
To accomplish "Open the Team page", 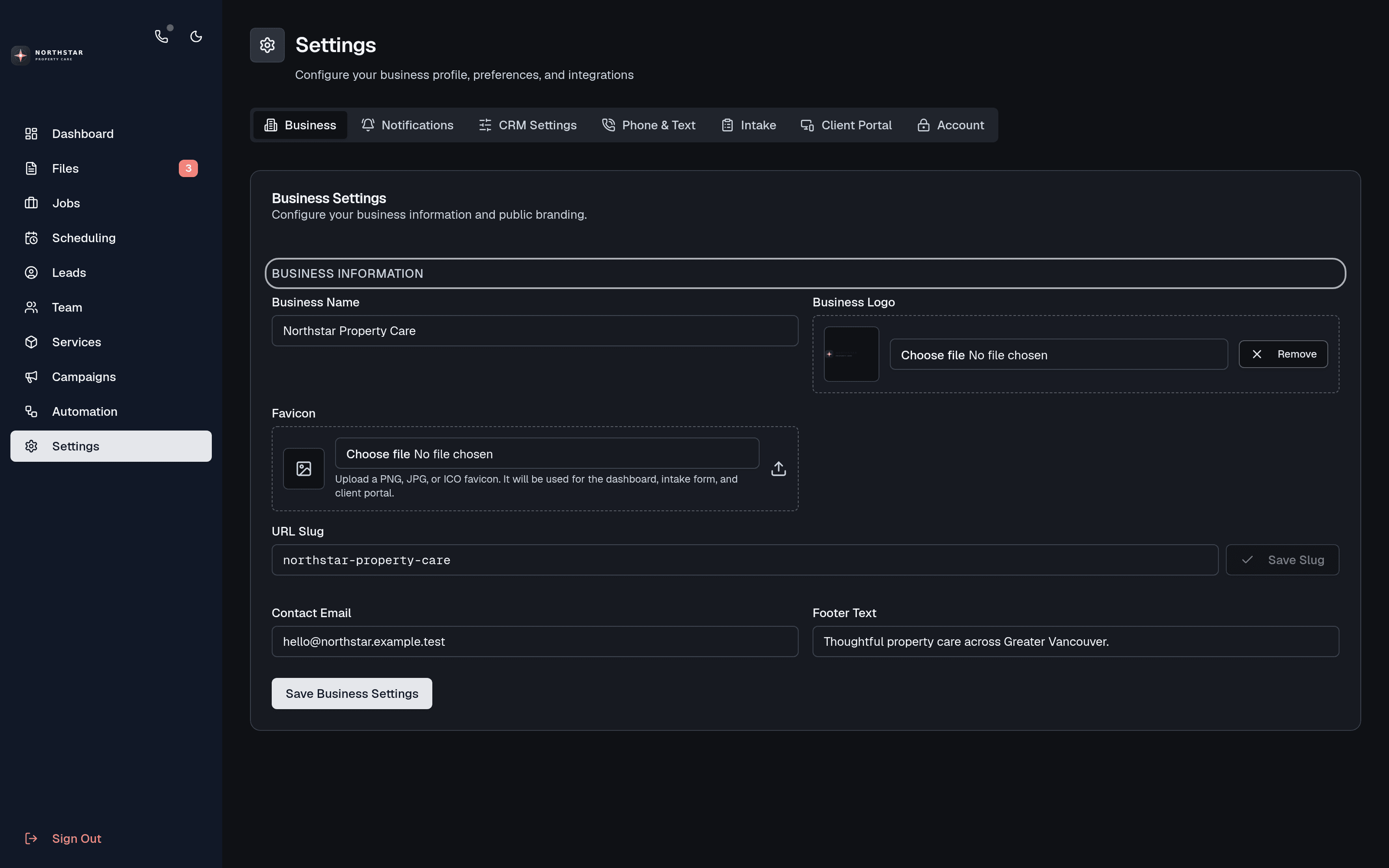I will tap(111, 307).
